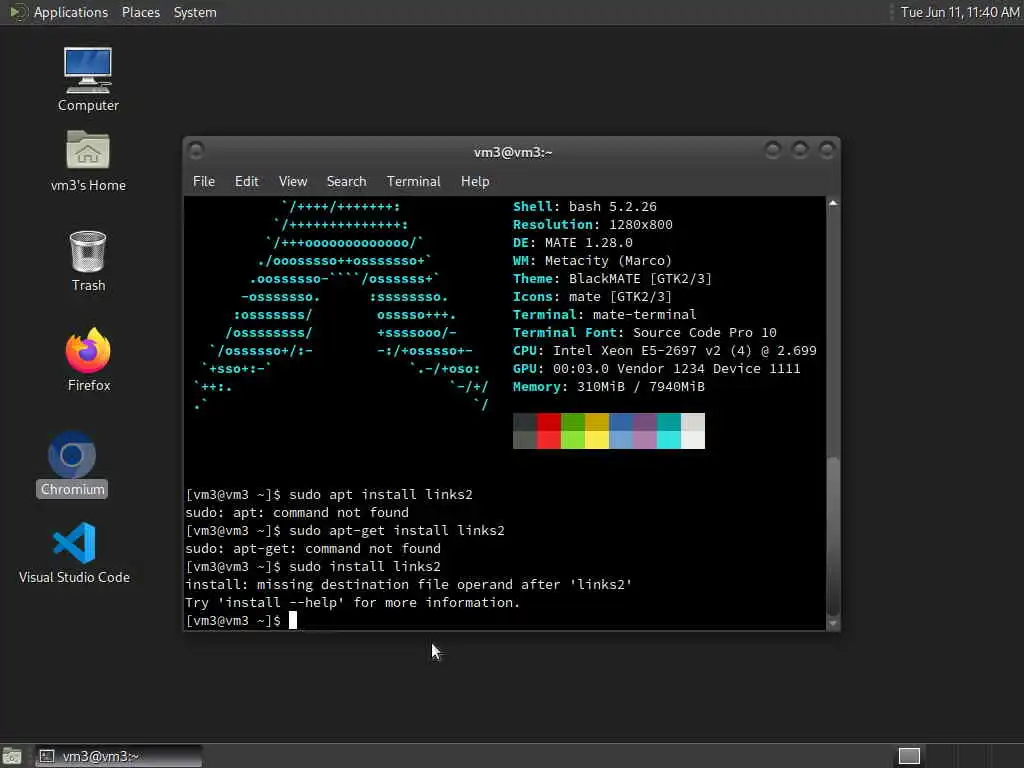Click terminal window menu button at title bar left

coord(196,151)
